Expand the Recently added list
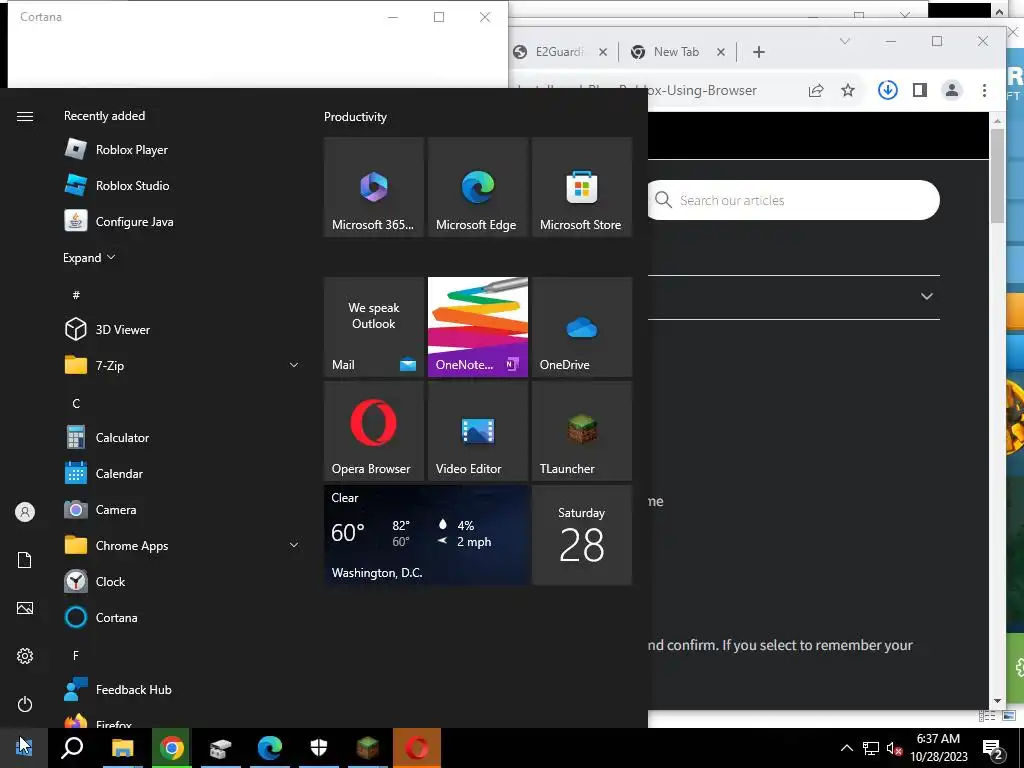The width and height of the screenshot is (1024, 768). click(89, 258)
